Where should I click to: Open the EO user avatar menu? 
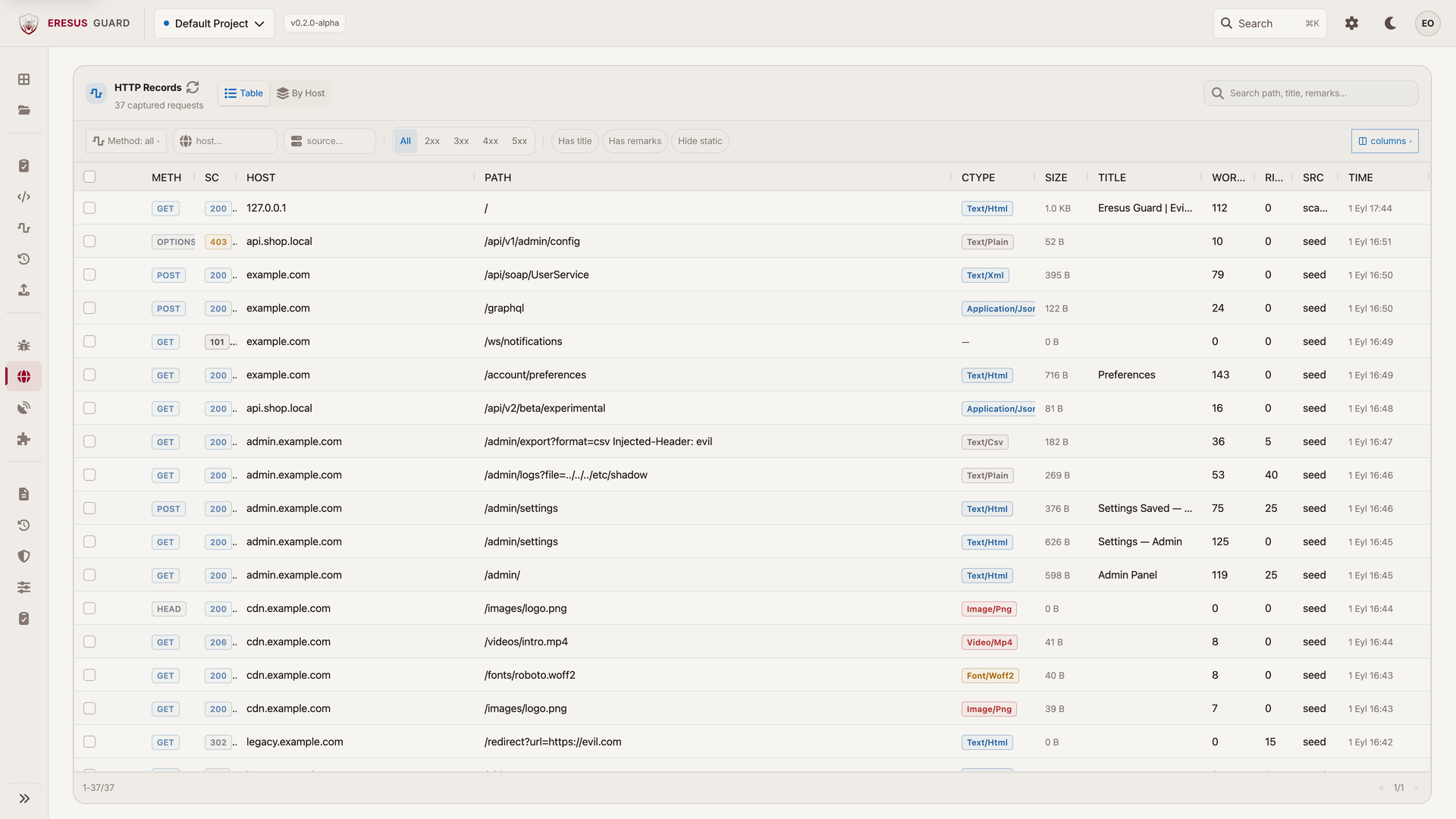click(x=1427, y=24)
